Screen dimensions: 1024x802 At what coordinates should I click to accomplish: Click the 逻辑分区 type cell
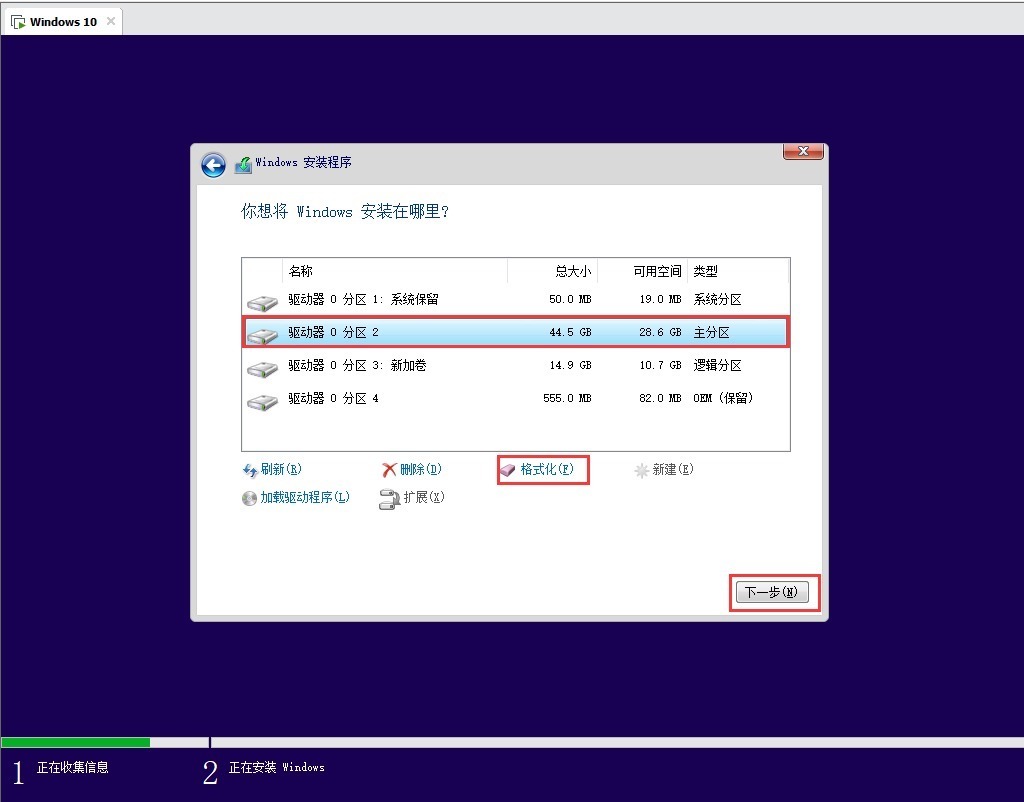point(717,365)
